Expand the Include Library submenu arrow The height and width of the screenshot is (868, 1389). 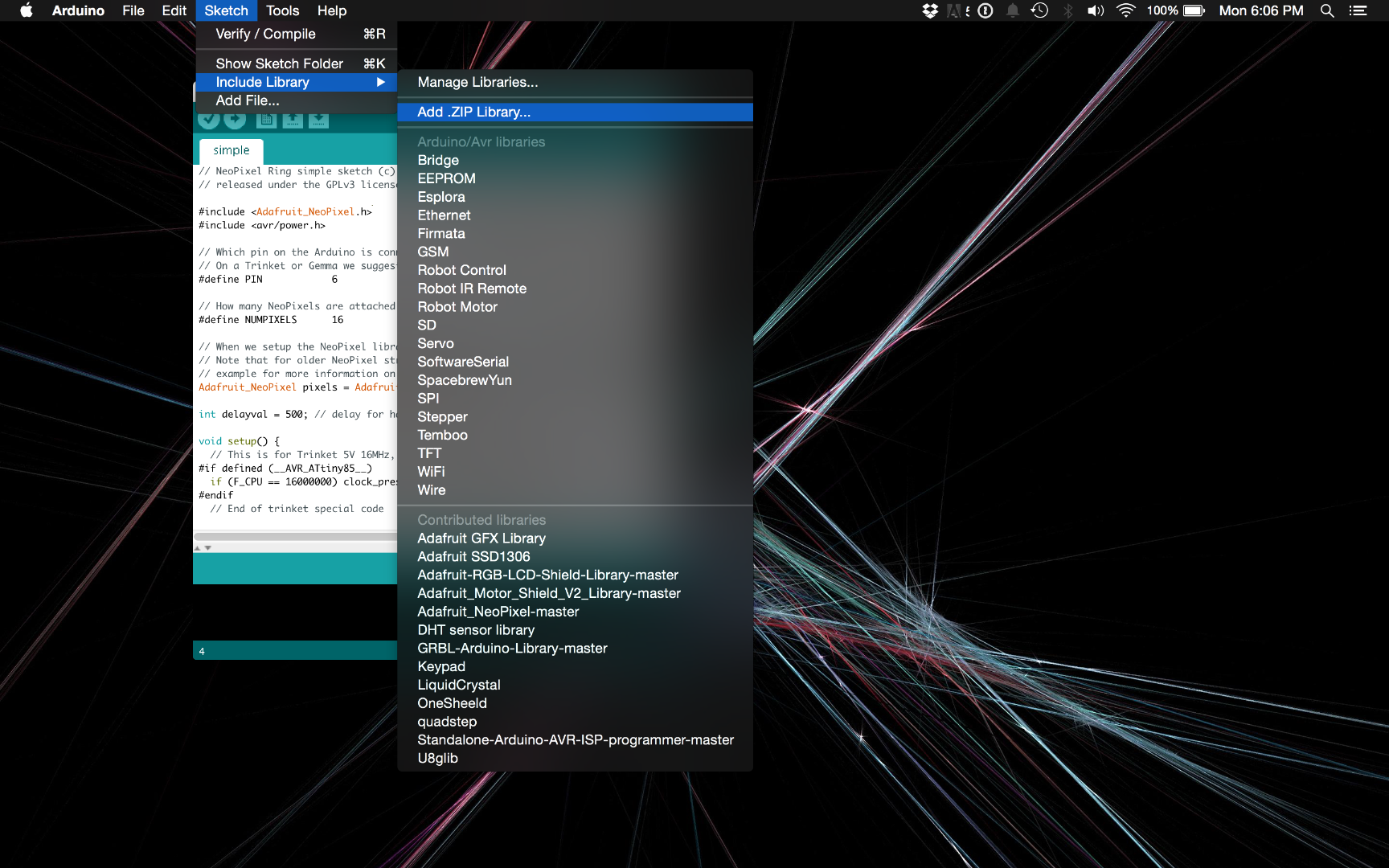pos(381,82)
